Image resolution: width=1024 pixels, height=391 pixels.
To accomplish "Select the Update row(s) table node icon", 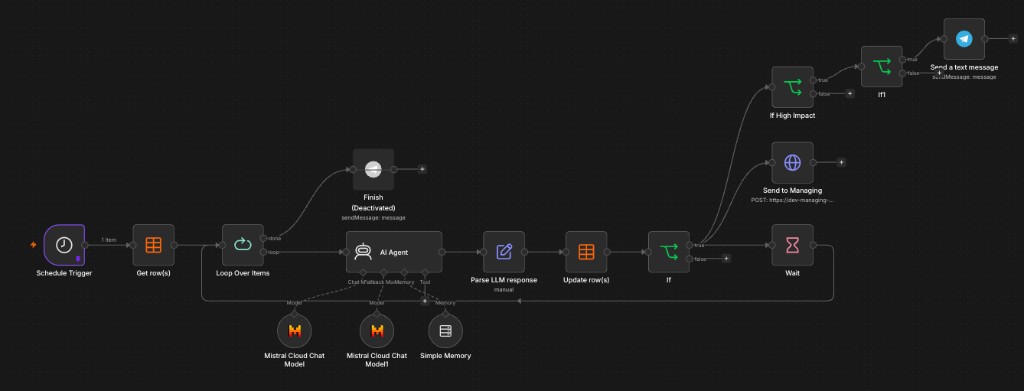I will click(586, 252).
